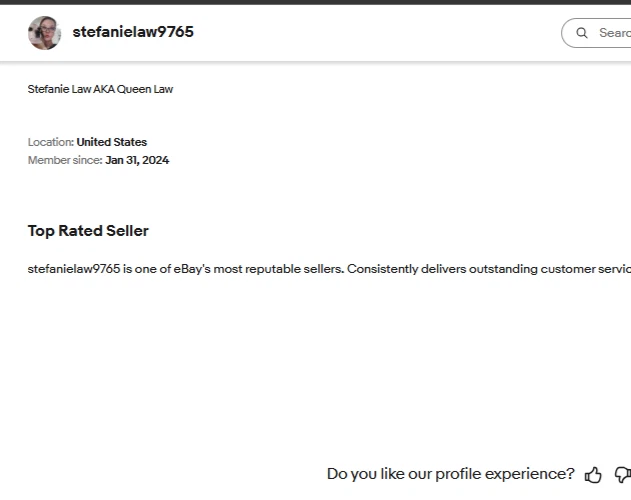Click the sentence starting 'Consistently delivers outstanding'

(488, 269)
